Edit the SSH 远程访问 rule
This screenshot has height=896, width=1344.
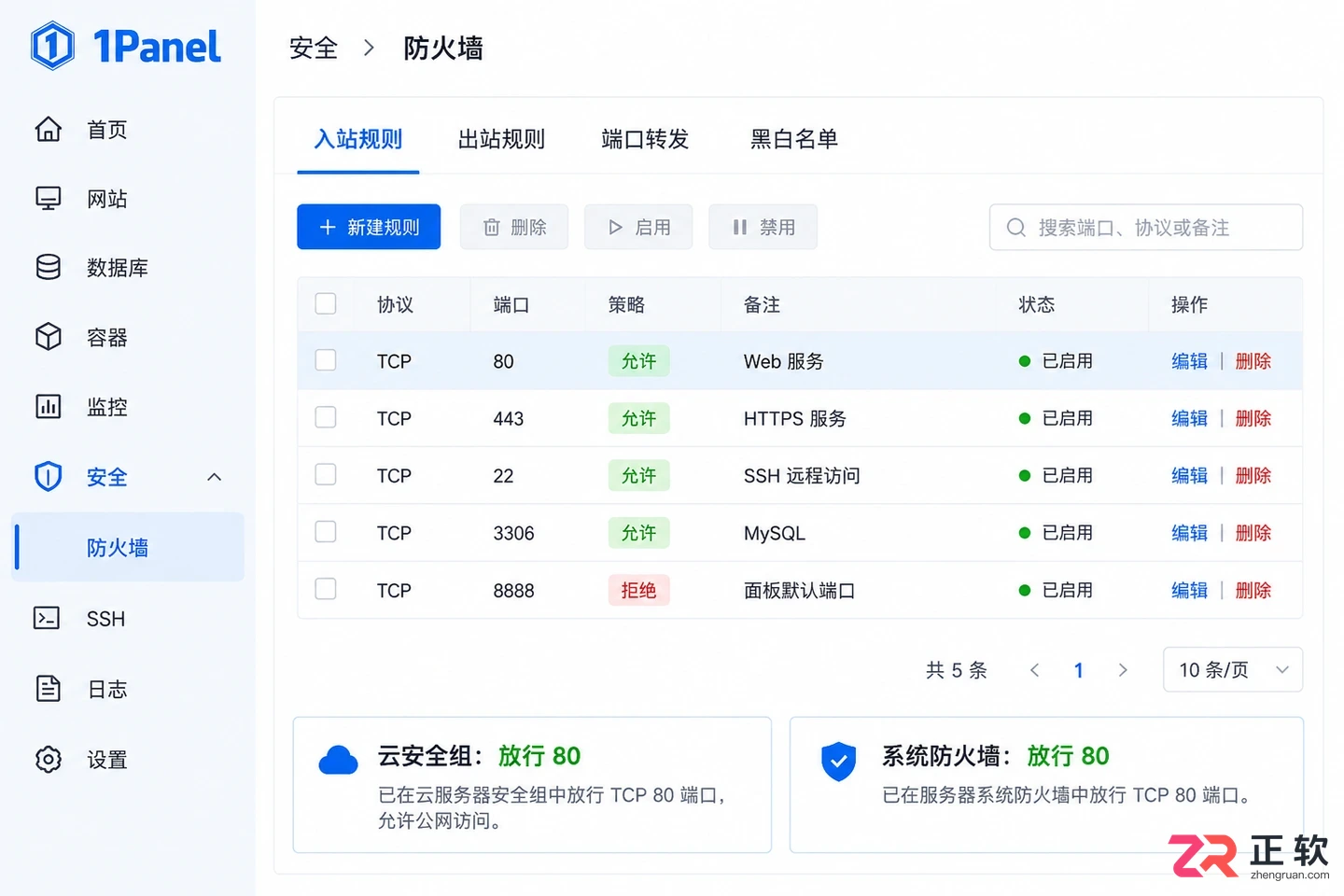coord(1189,476)
